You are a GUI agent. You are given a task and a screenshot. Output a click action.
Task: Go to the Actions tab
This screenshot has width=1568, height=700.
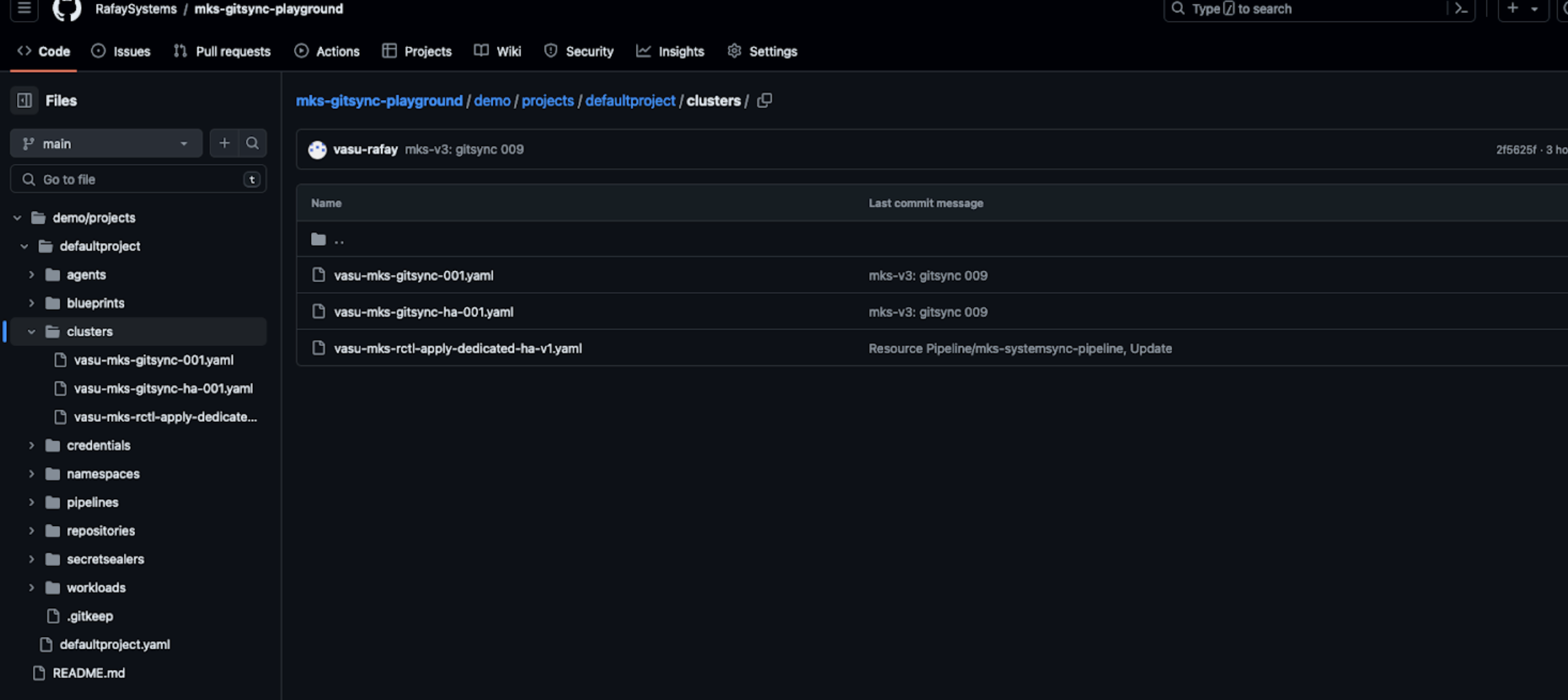pyautogui.click(x=327, y=51)
